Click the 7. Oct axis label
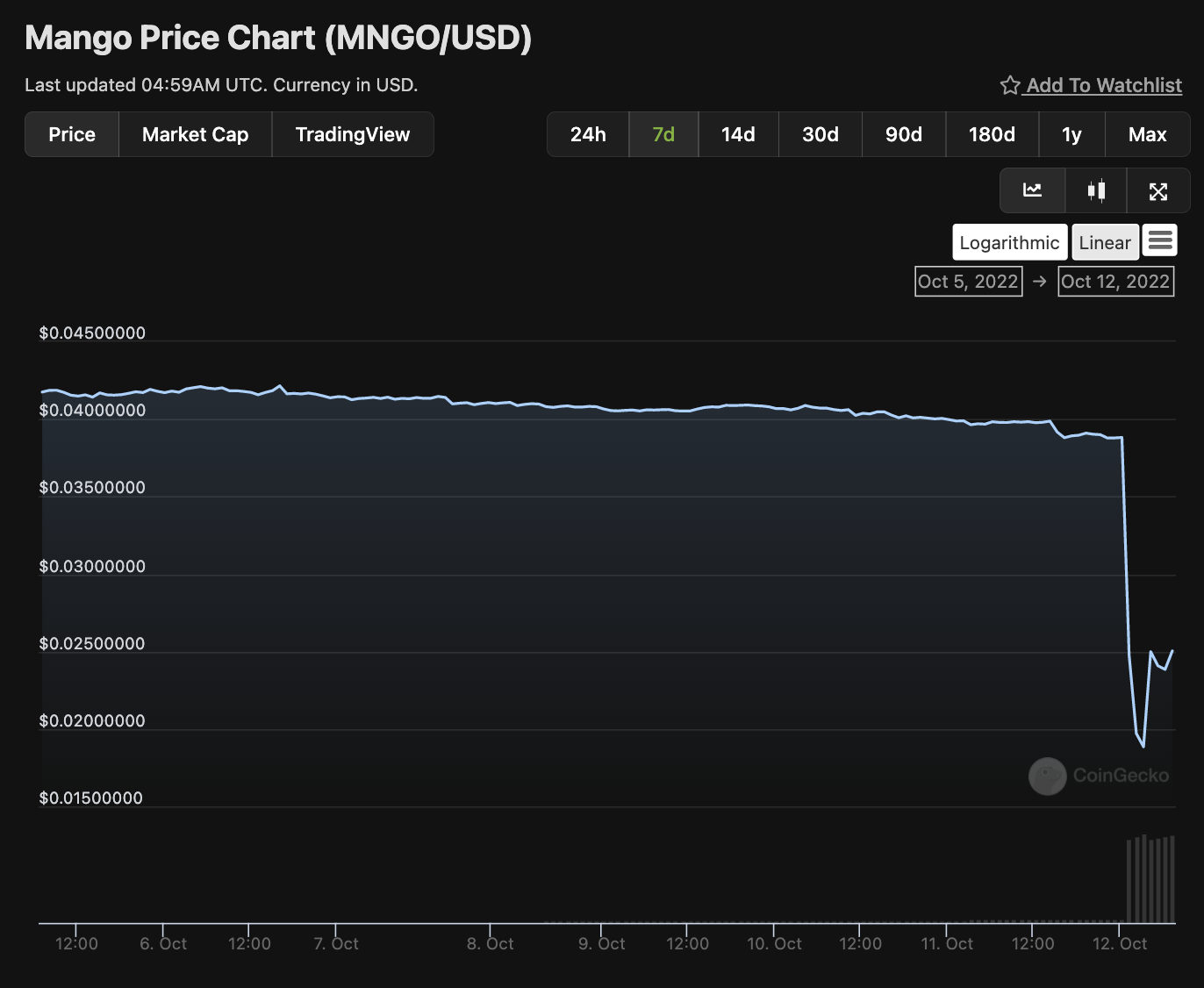Viewport: 1204px width, 988px height. pos(336,944)
